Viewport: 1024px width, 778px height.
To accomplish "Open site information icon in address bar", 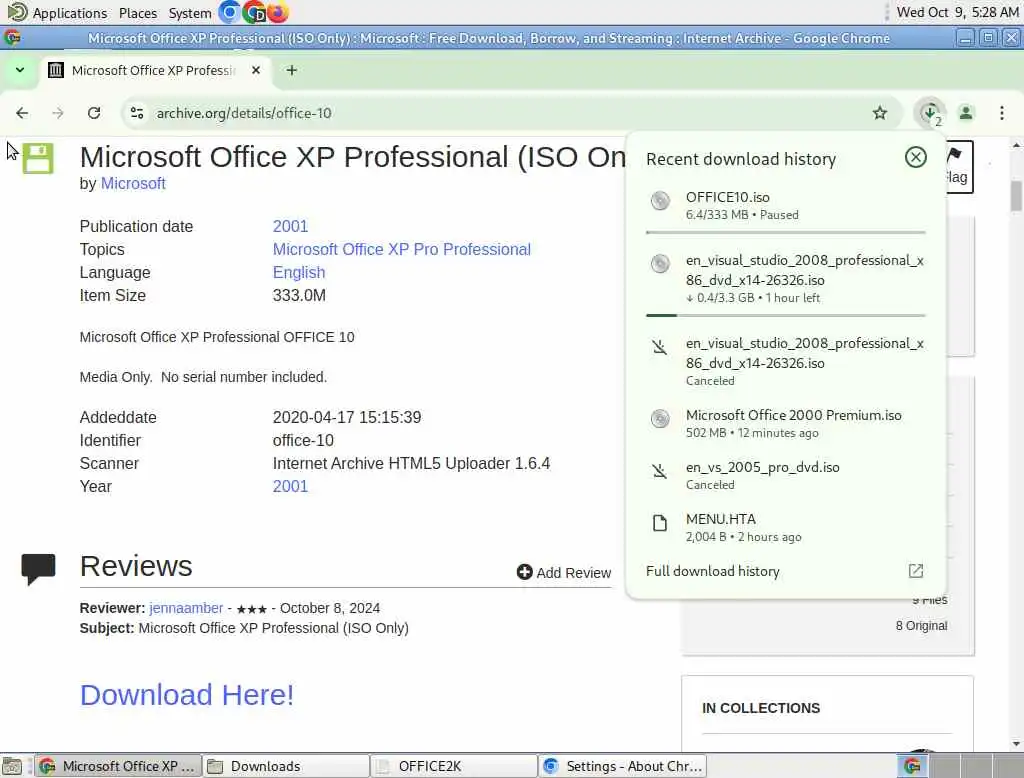I will click(137, 113).
